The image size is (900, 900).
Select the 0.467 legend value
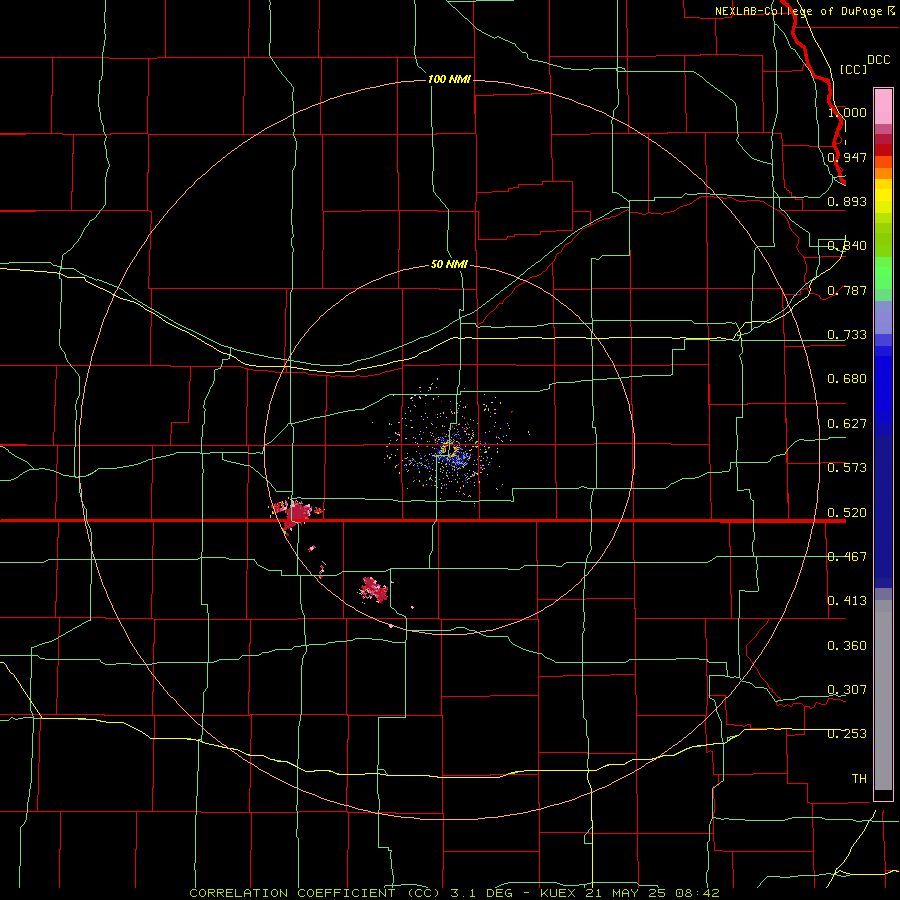847,557
